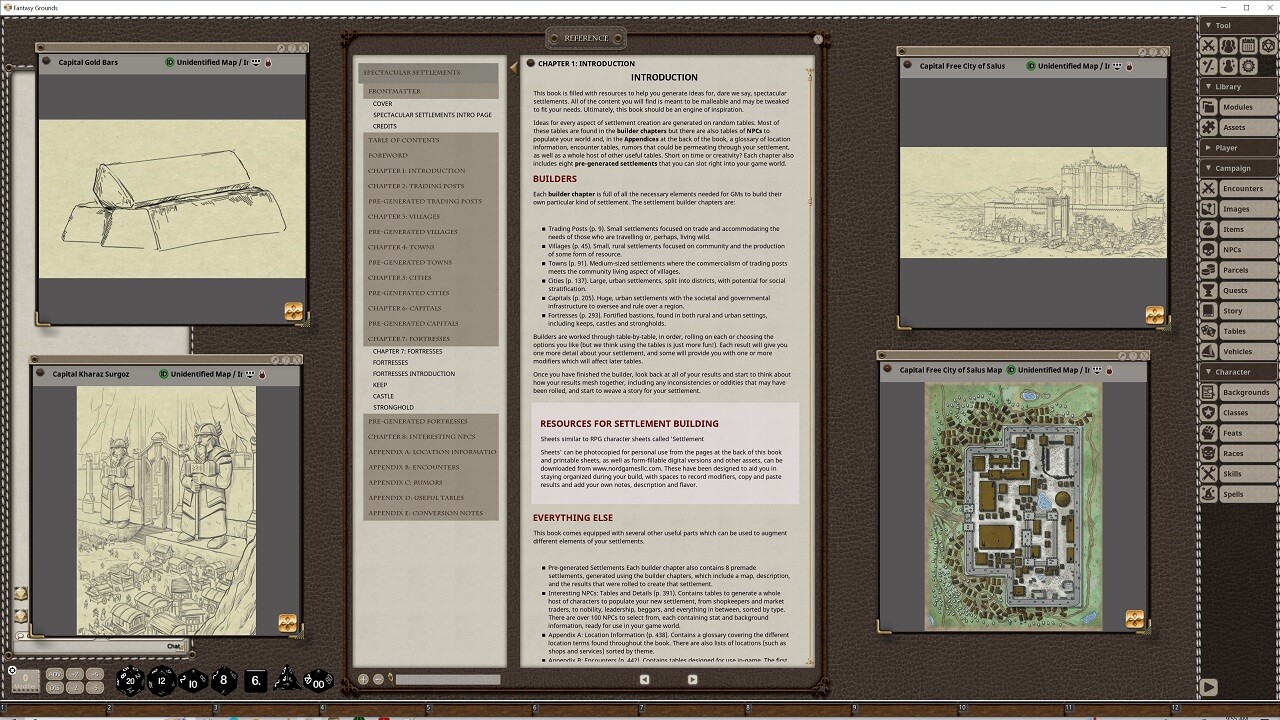Toggle ADV modifier button
This screenshot has height=720, width=1280.
coord(55,674)
